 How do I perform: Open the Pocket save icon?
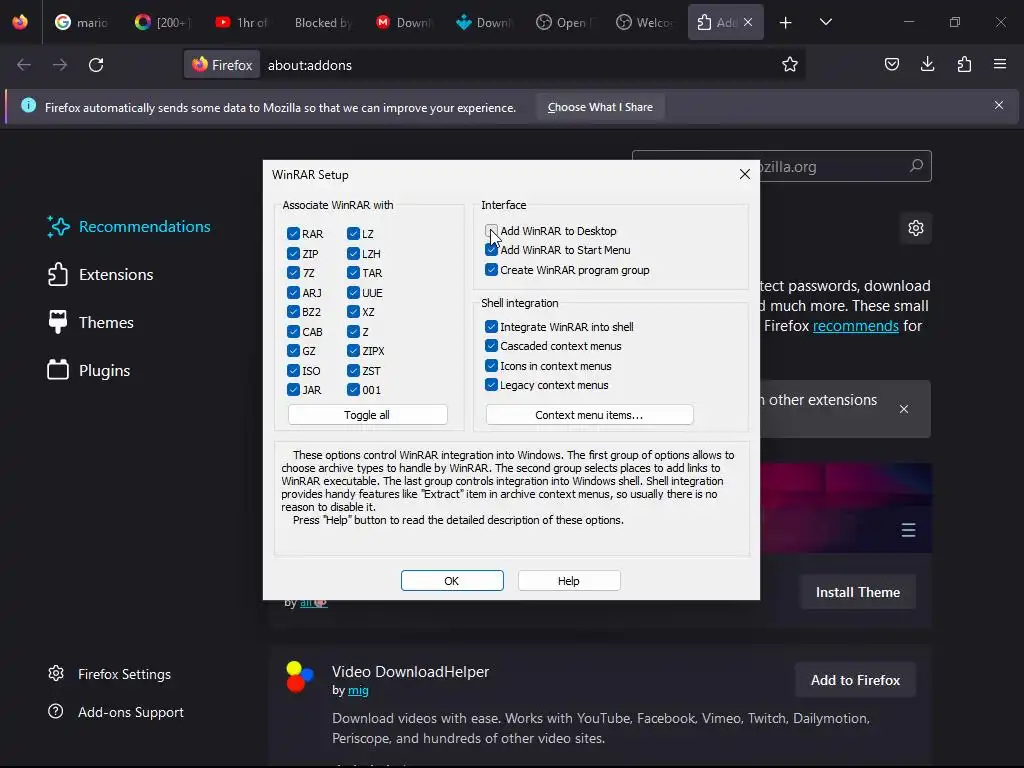coord(891,64)
